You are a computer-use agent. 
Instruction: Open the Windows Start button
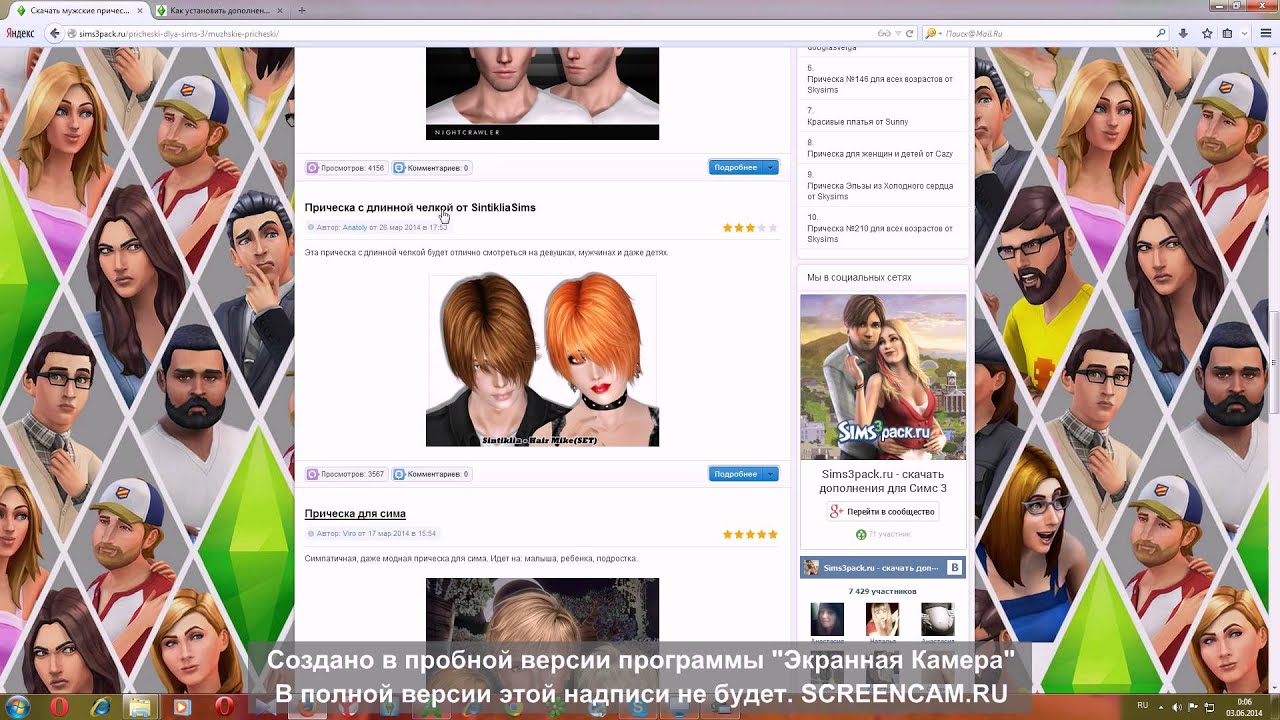click(x=17, y=707)
